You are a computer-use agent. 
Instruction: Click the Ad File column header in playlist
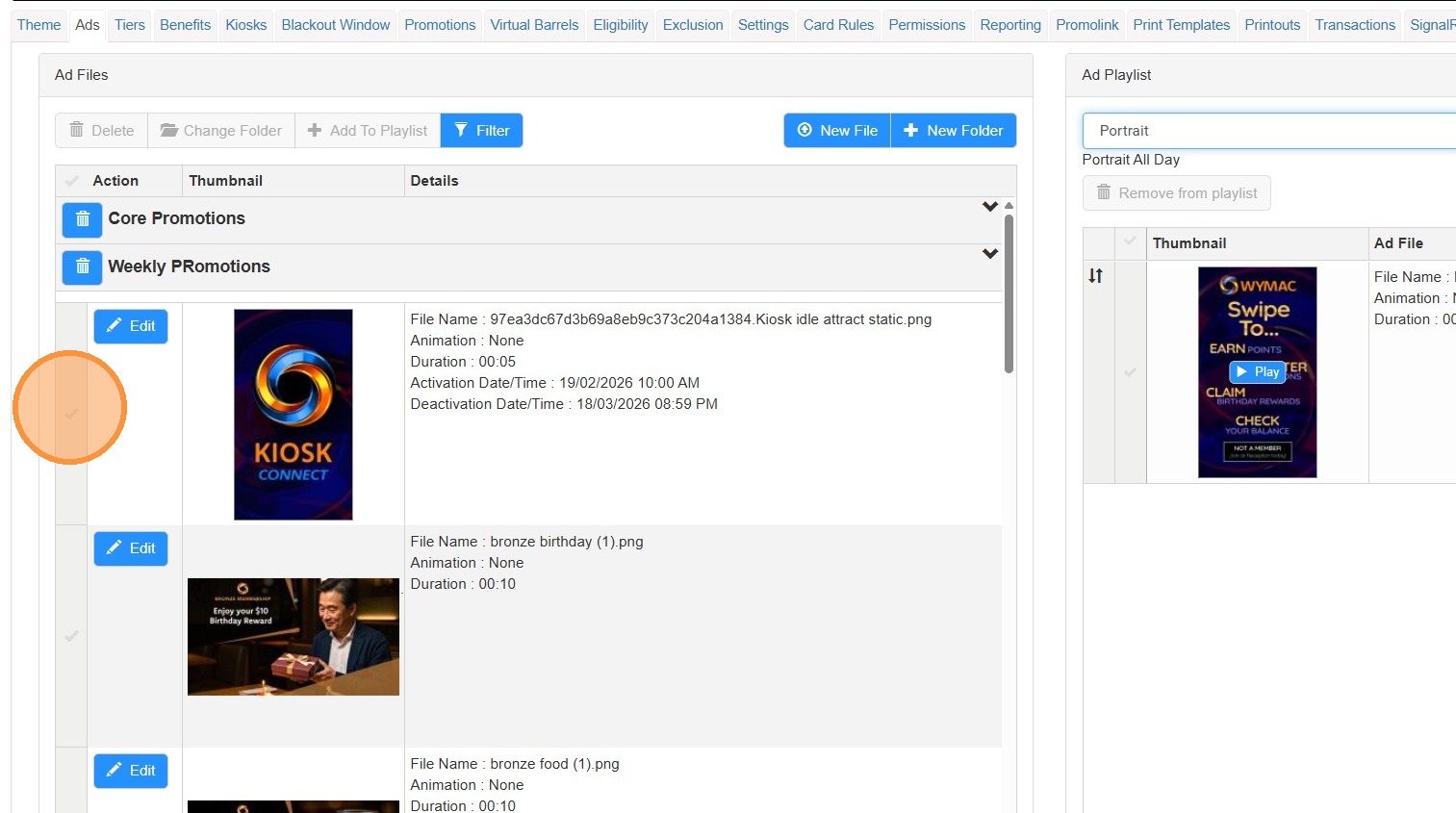coord(1398,243)
